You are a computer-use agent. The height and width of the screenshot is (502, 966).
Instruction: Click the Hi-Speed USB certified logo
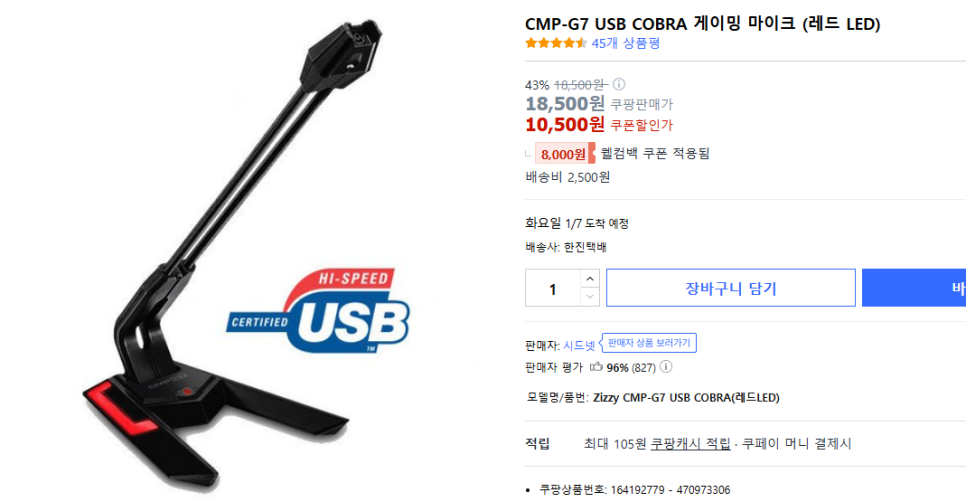pos(319,311)
